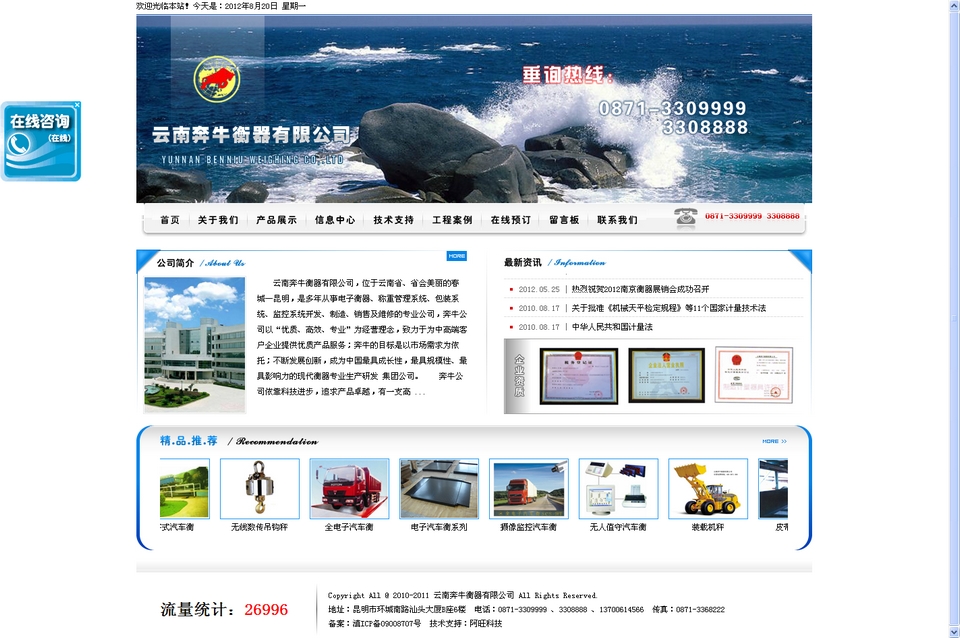Viewport: 960px width, 638px height.
Task: Open the 工程案例 menu item
Action: pyautogui.click(x=452, y=220)
